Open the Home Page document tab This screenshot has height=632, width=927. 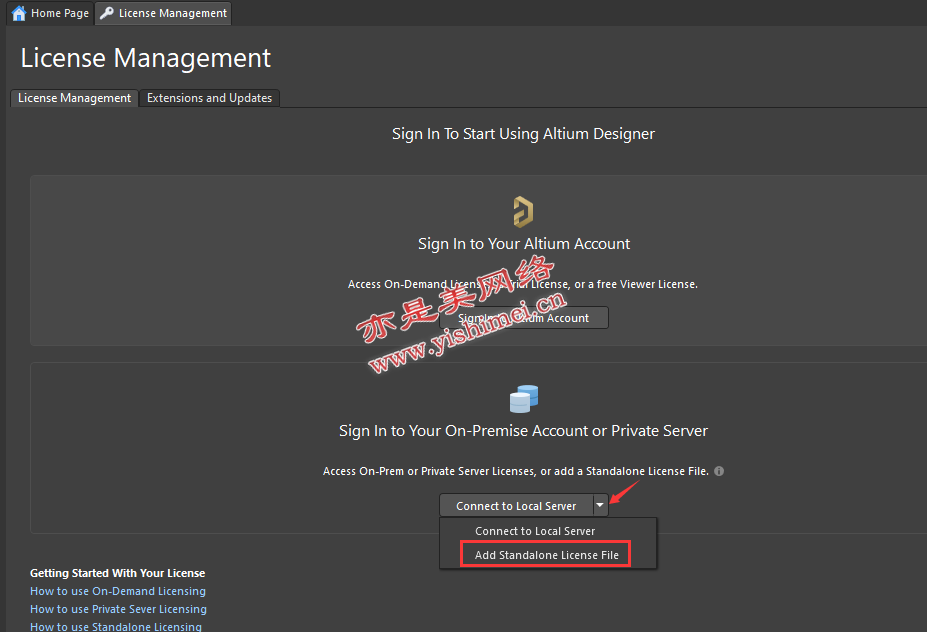pyautogui.click(x=50, y=13)
